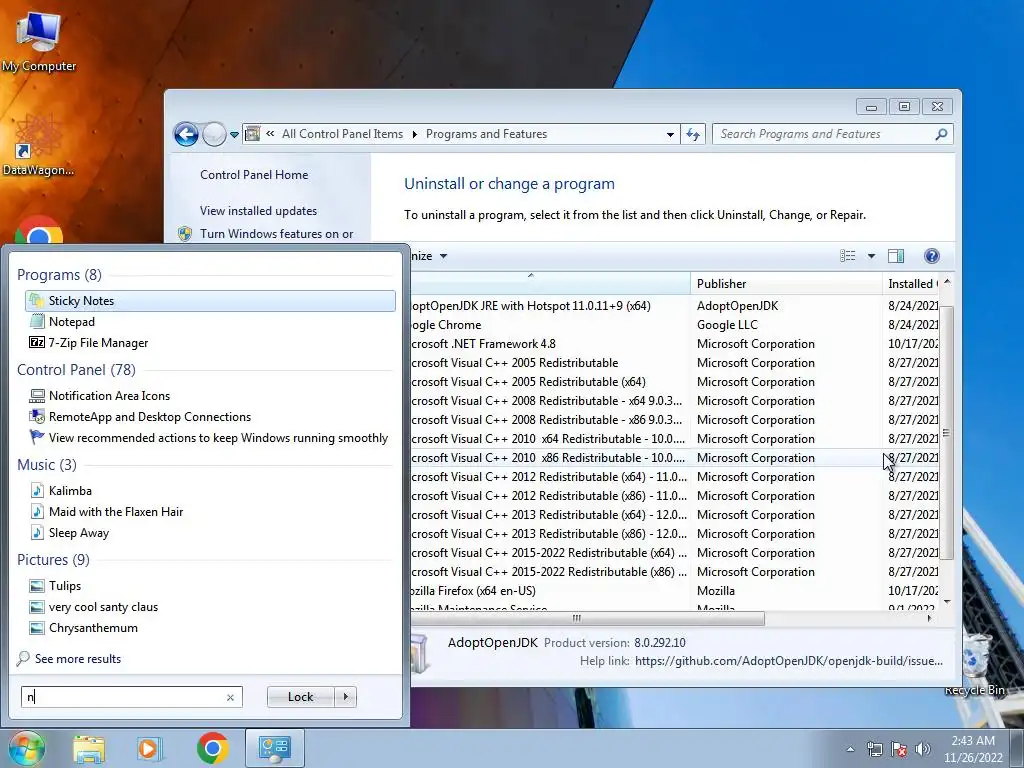The image size is (1024, 768).
Task: Open the Action Center flag tray icon
Action: 899,749
